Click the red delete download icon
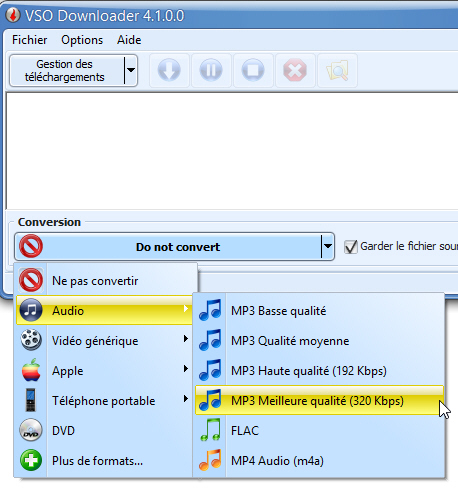 click(x=295, y=70)
